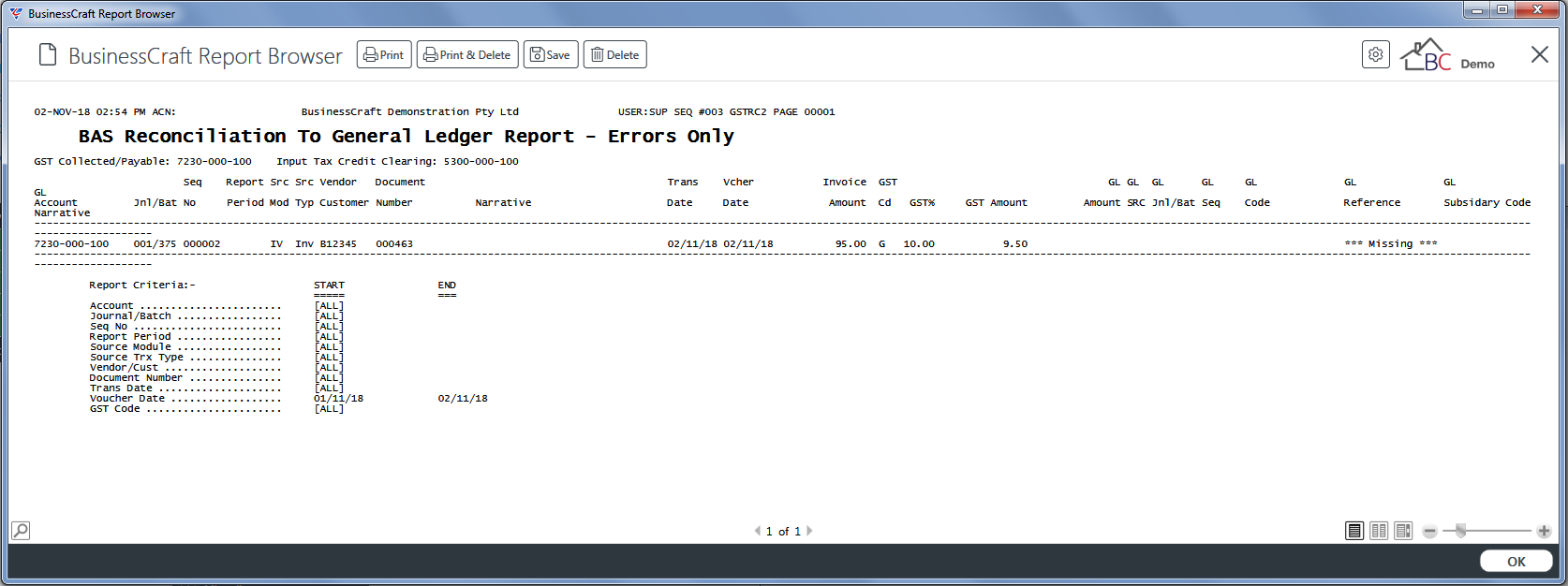Delete the report
The image size is (1568, 586).
tap(615, 55)
